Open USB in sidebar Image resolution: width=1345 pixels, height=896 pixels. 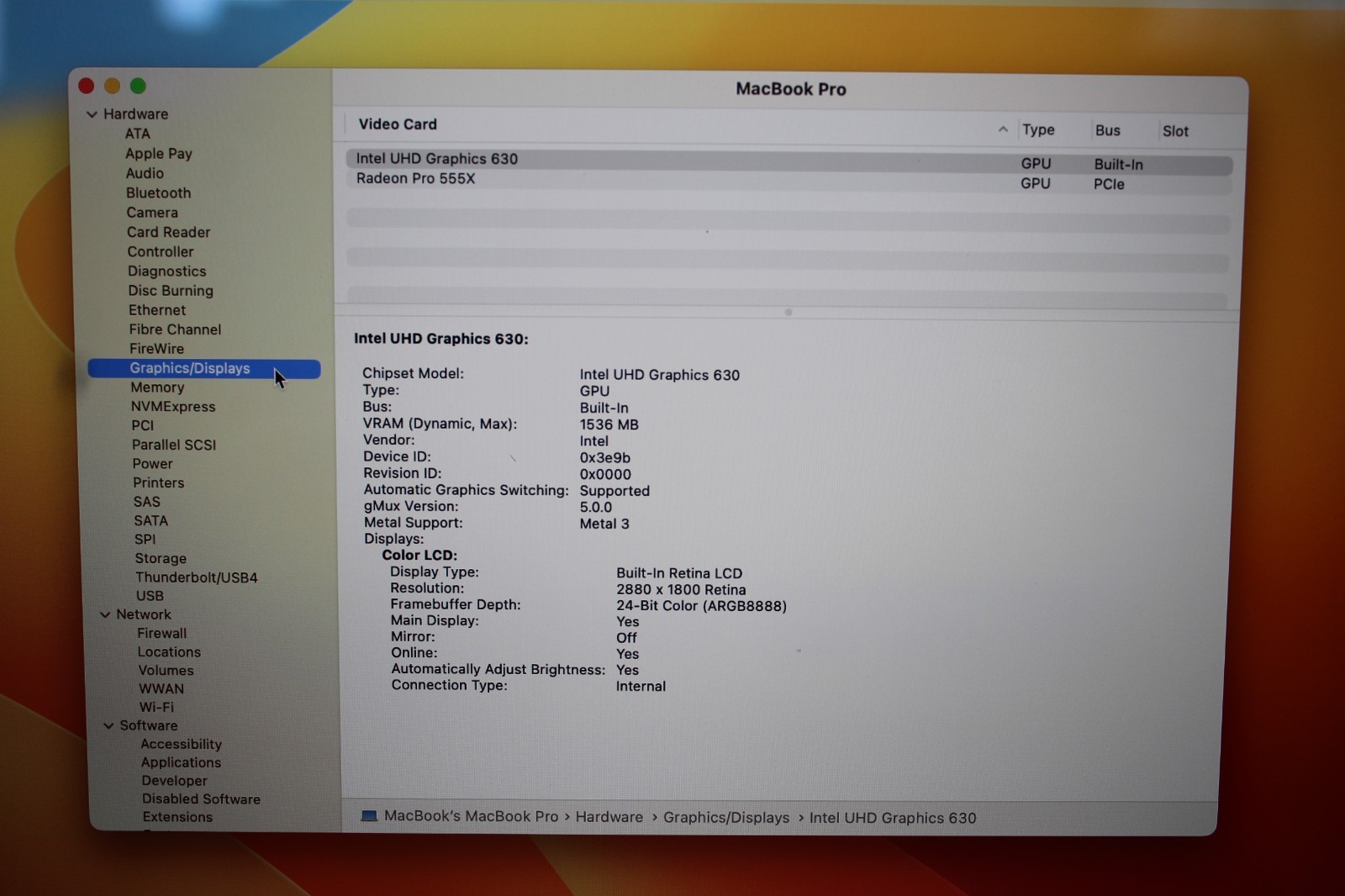point(150,596)
